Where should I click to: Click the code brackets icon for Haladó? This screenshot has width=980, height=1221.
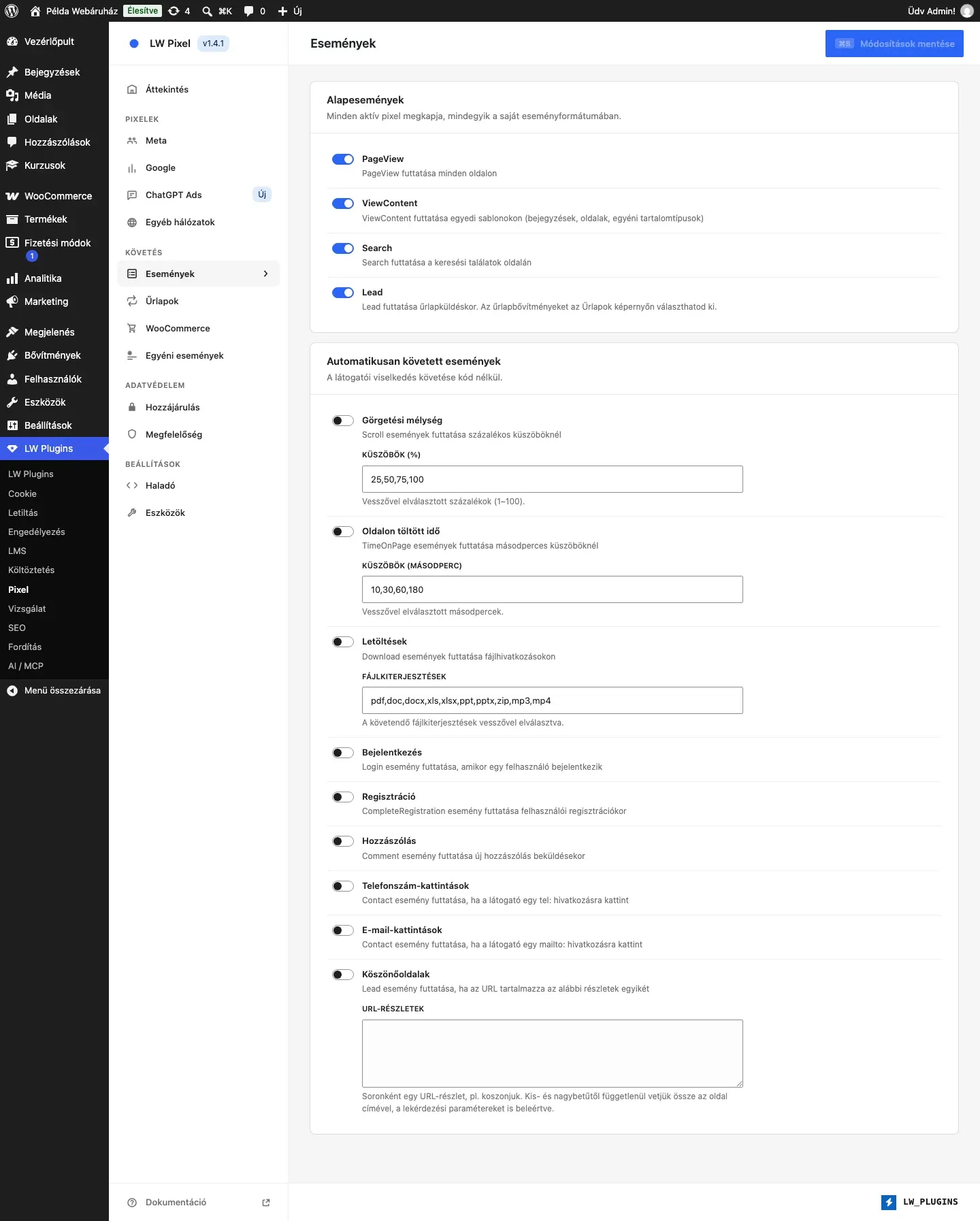(x=132, y=485)
